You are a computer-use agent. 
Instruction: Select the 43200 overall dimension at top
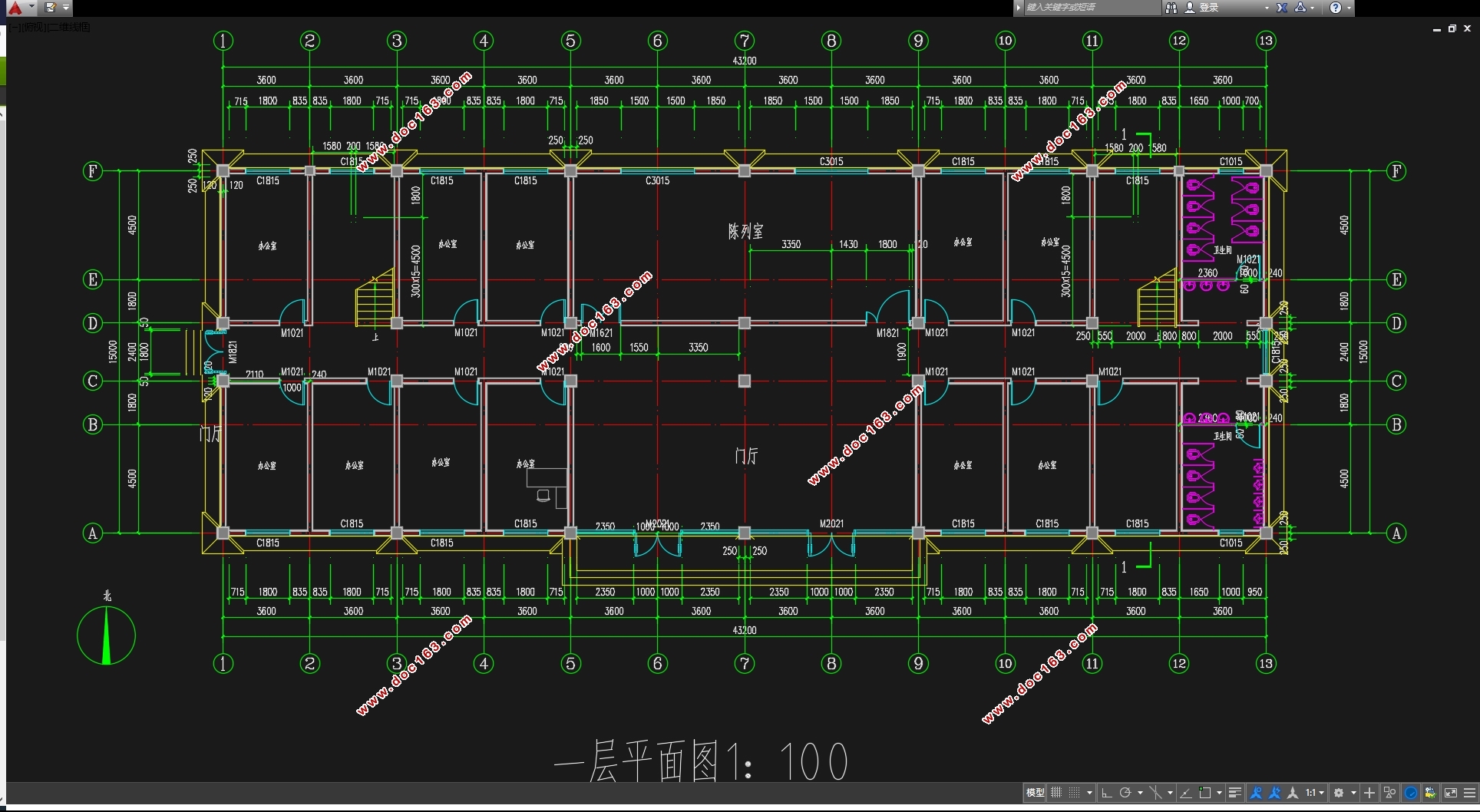(x=744, y=61)
